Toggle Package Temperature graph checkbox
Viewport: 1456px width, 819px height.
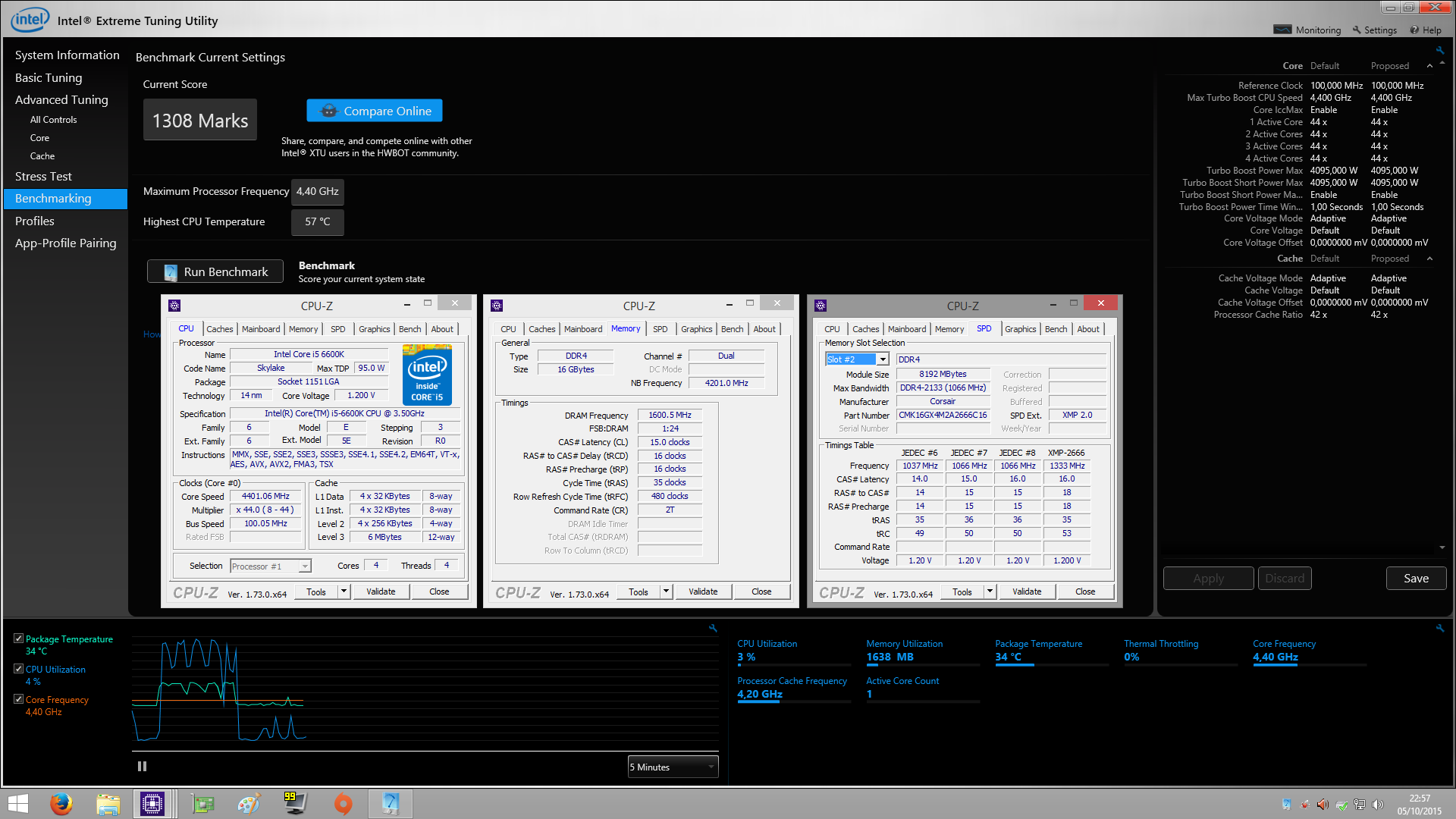pos(18,639)
